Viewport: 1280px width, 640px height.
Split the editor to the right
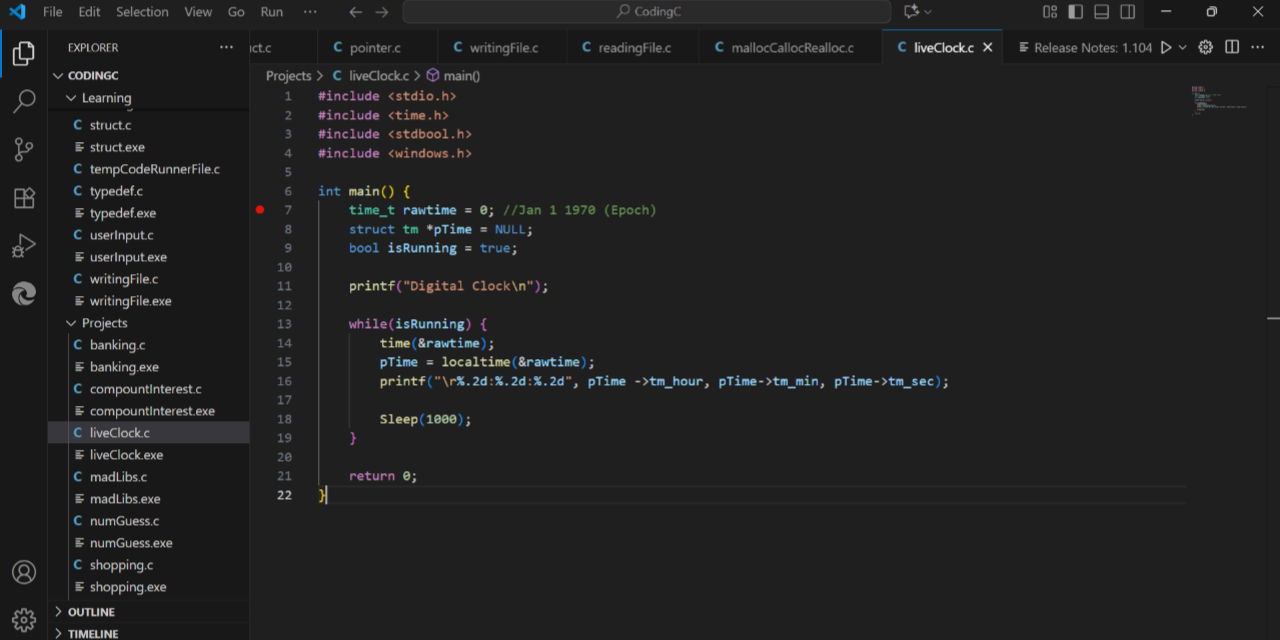1232,47
